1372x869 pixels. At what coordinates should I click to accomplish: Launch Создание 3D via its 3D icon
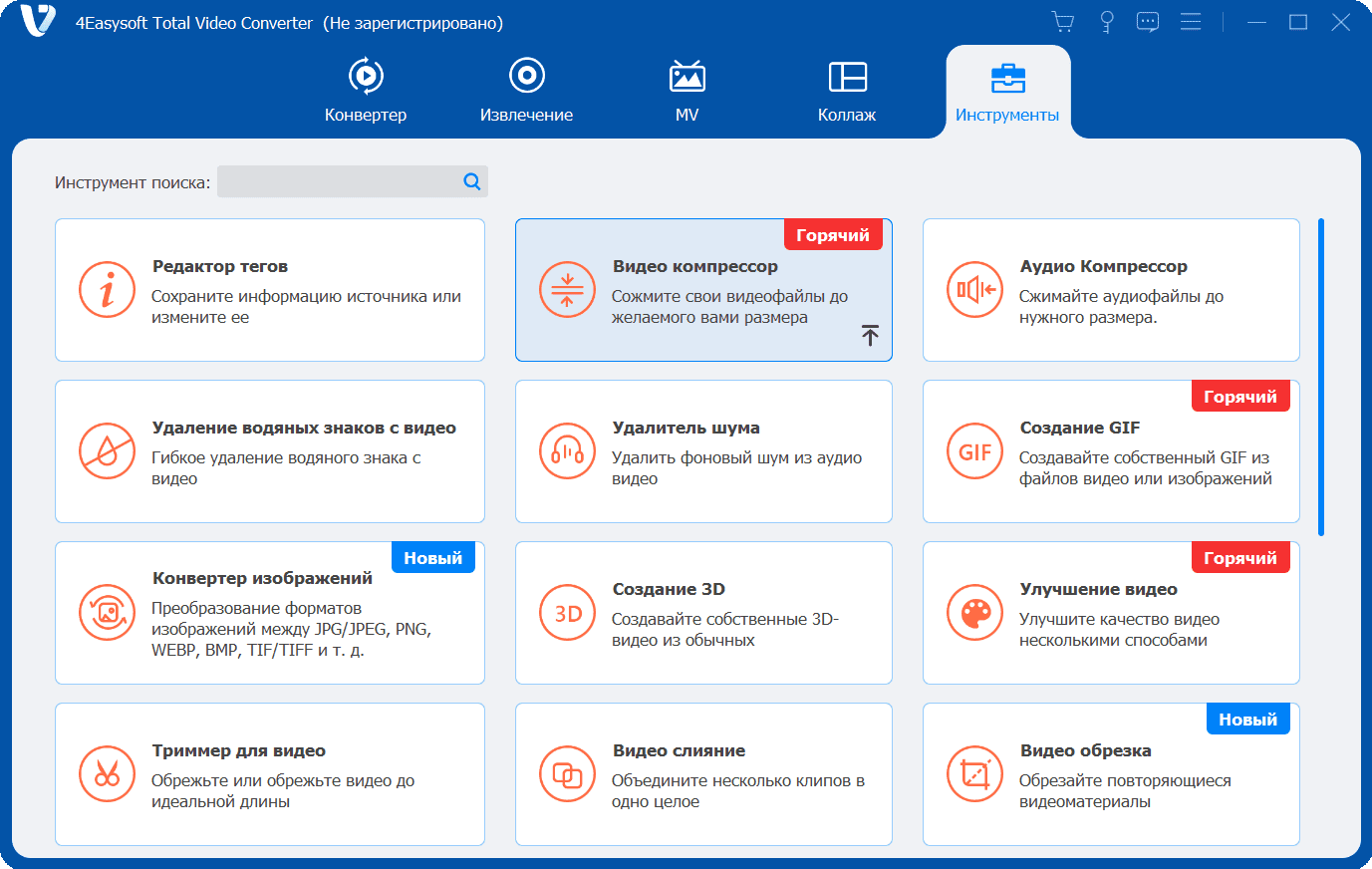(x=567, y=613)
